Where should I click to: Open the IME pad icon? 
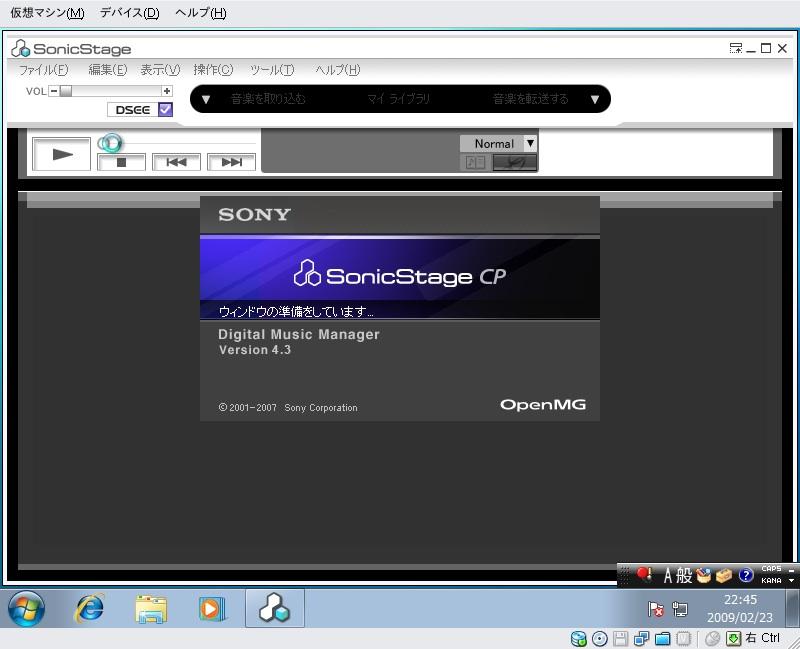(704, 576)
